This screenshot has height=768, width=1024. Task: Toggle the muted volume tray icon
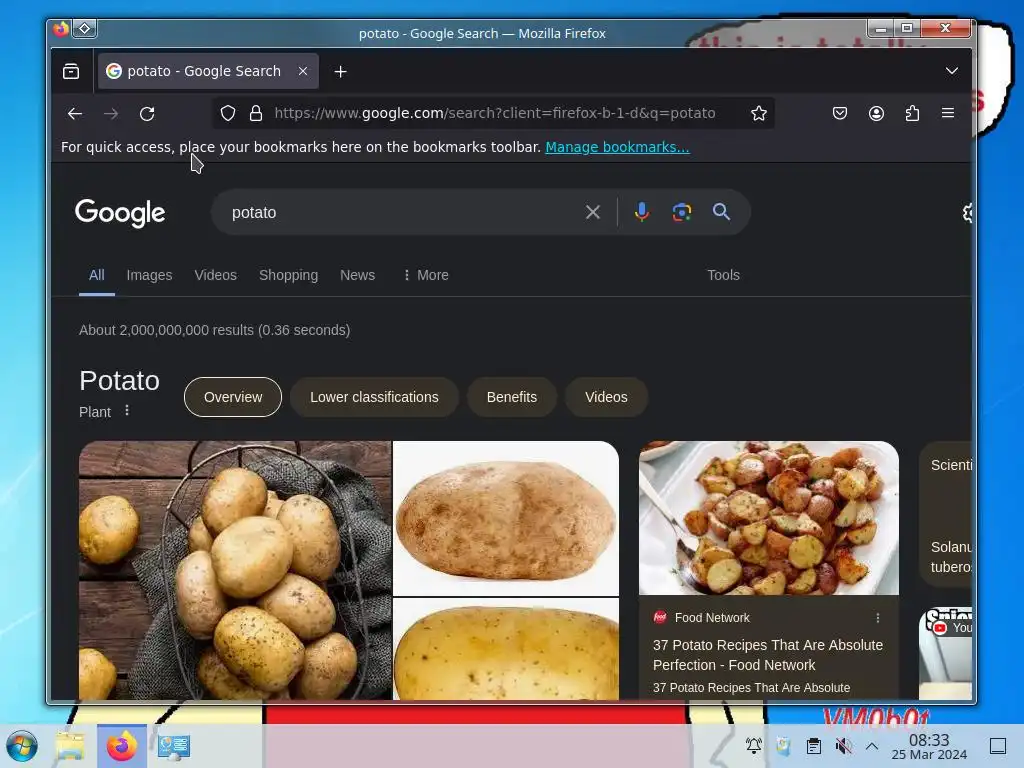click(x=843, y=746)
